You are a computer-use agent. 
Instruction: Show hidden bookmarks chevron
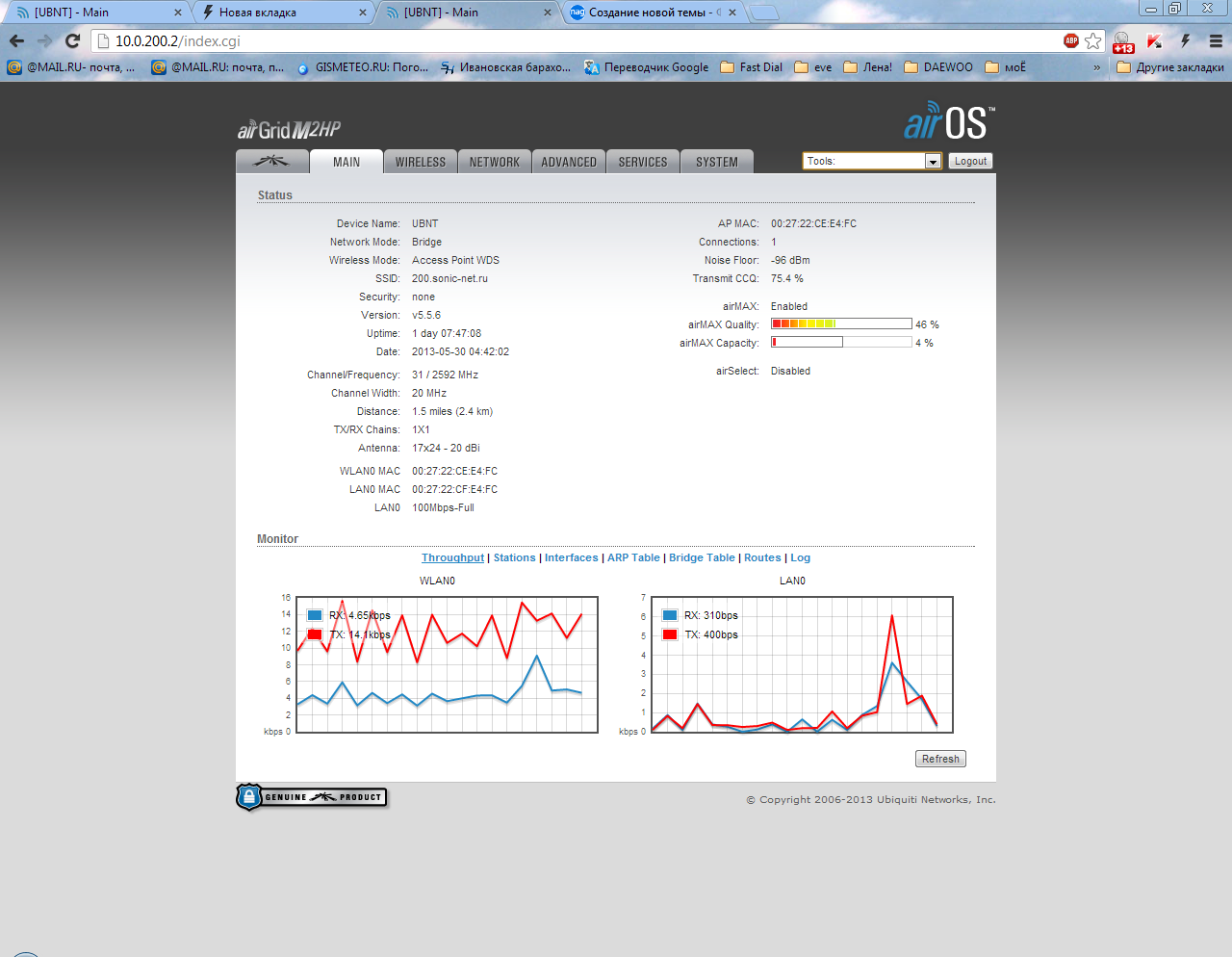1096,67
